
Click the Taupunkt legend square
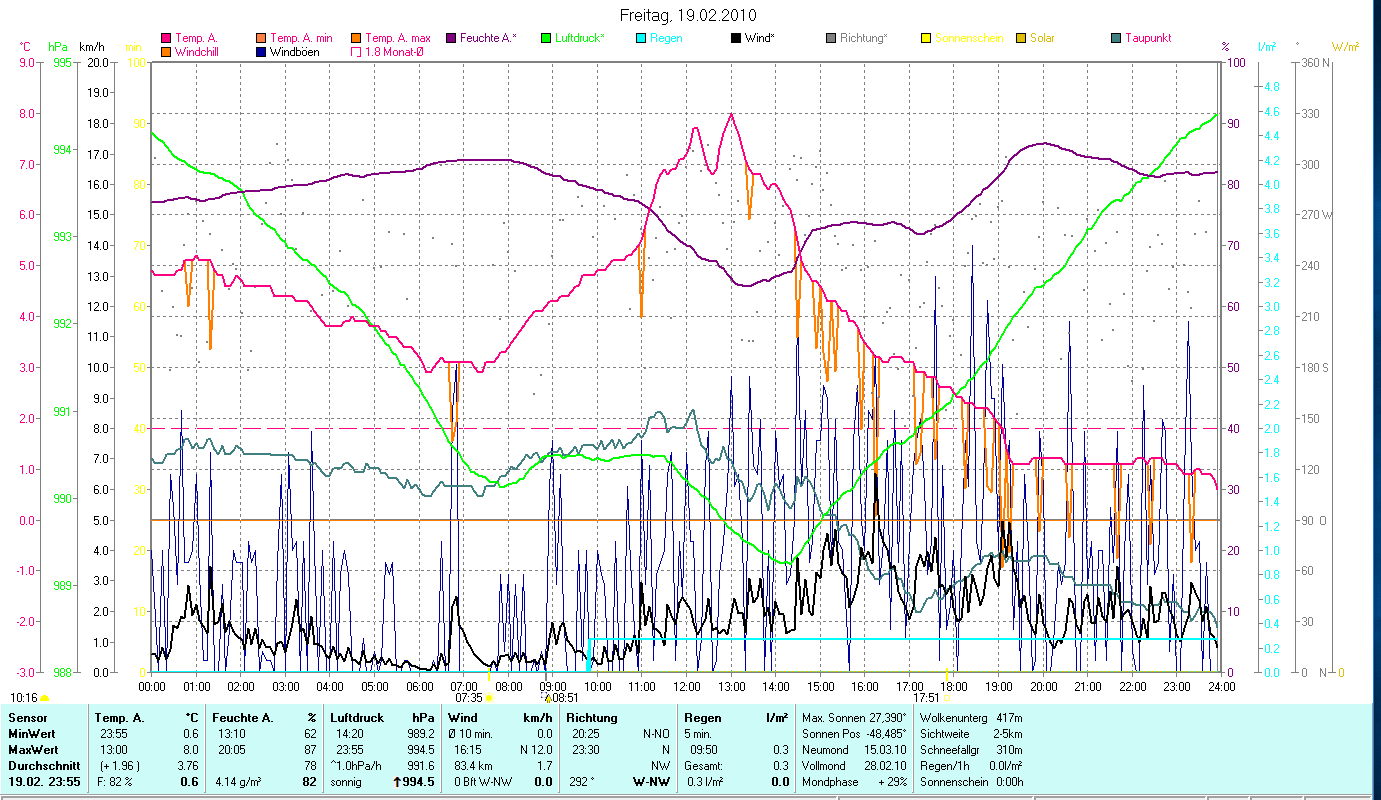point(1116,38)
